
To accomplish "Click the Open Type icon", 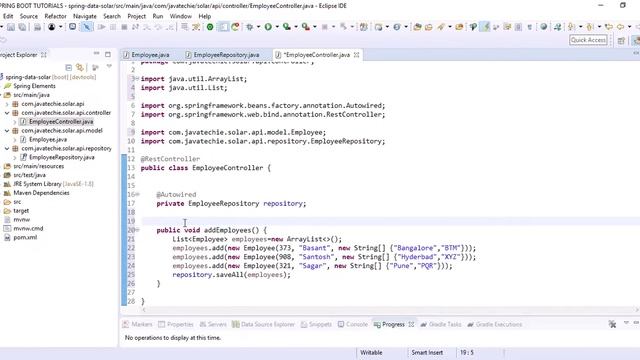I will tap(418, 27).
